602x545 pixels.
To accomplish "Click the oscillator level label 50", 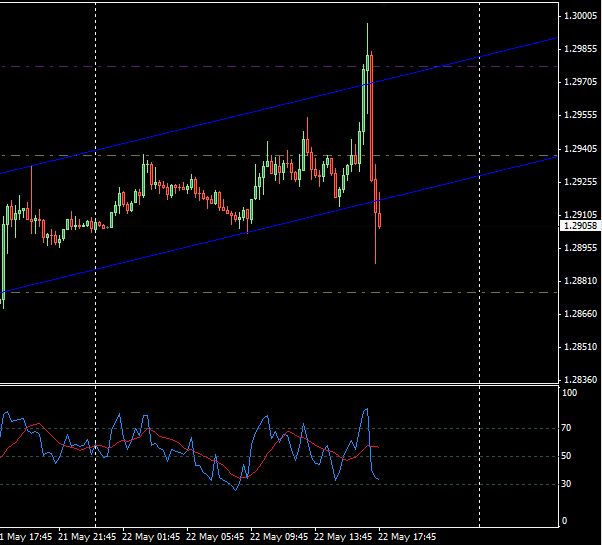I will (566, 456).
